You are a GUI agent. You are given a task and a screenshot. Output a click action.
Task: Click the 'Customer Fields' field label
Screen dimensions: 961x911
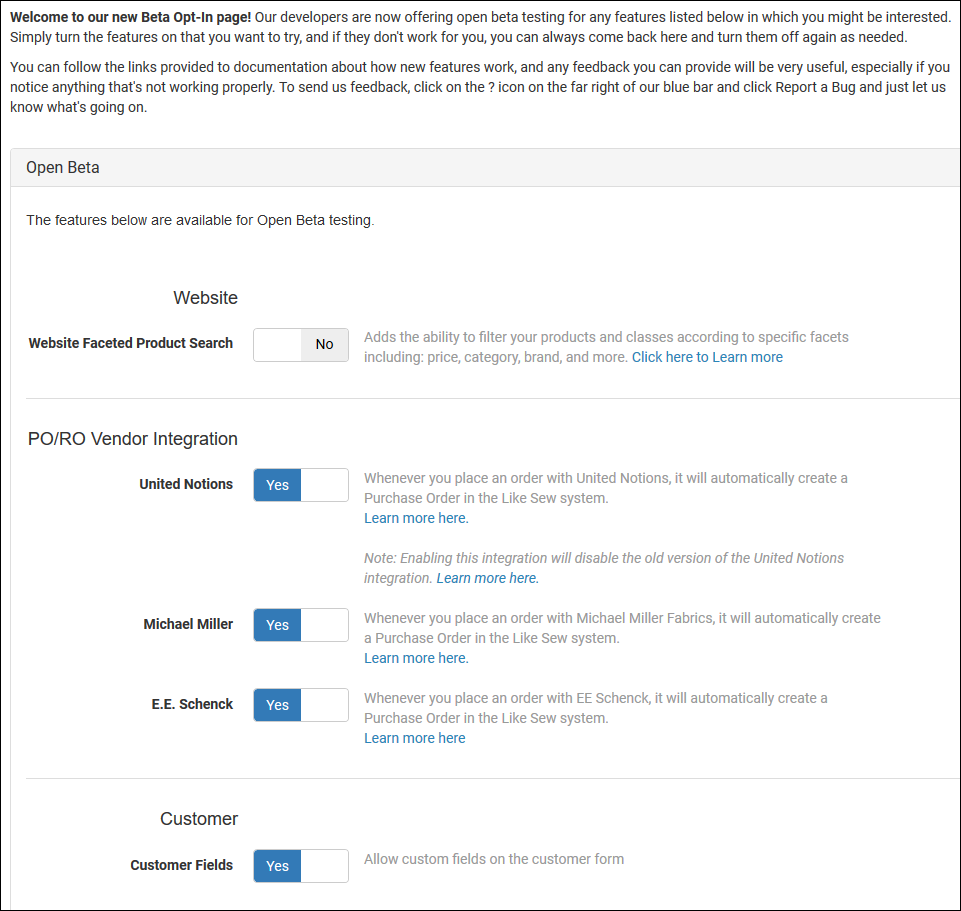[181, 865]
